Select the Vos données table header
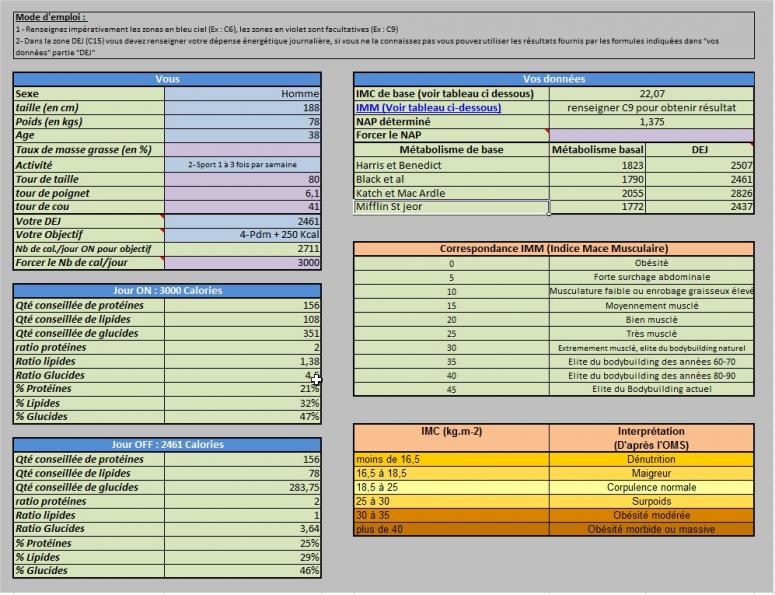The width and height of the screenshot is (775, 595). tap(554, 79)
